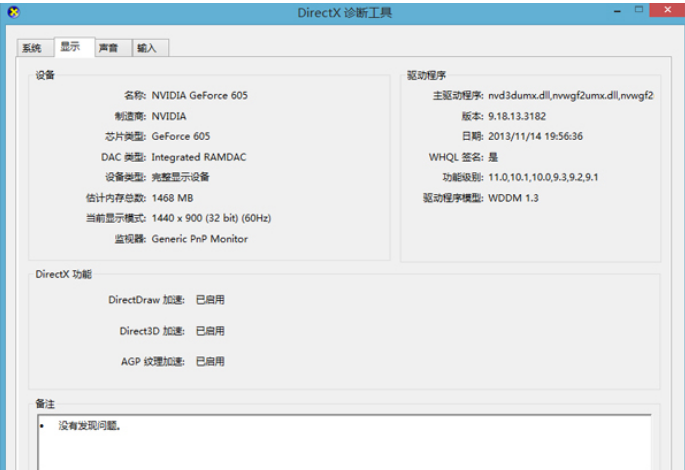Click the 主驱动程序 label
This screenshot has height=470, width=685.
tap(458, 96)
